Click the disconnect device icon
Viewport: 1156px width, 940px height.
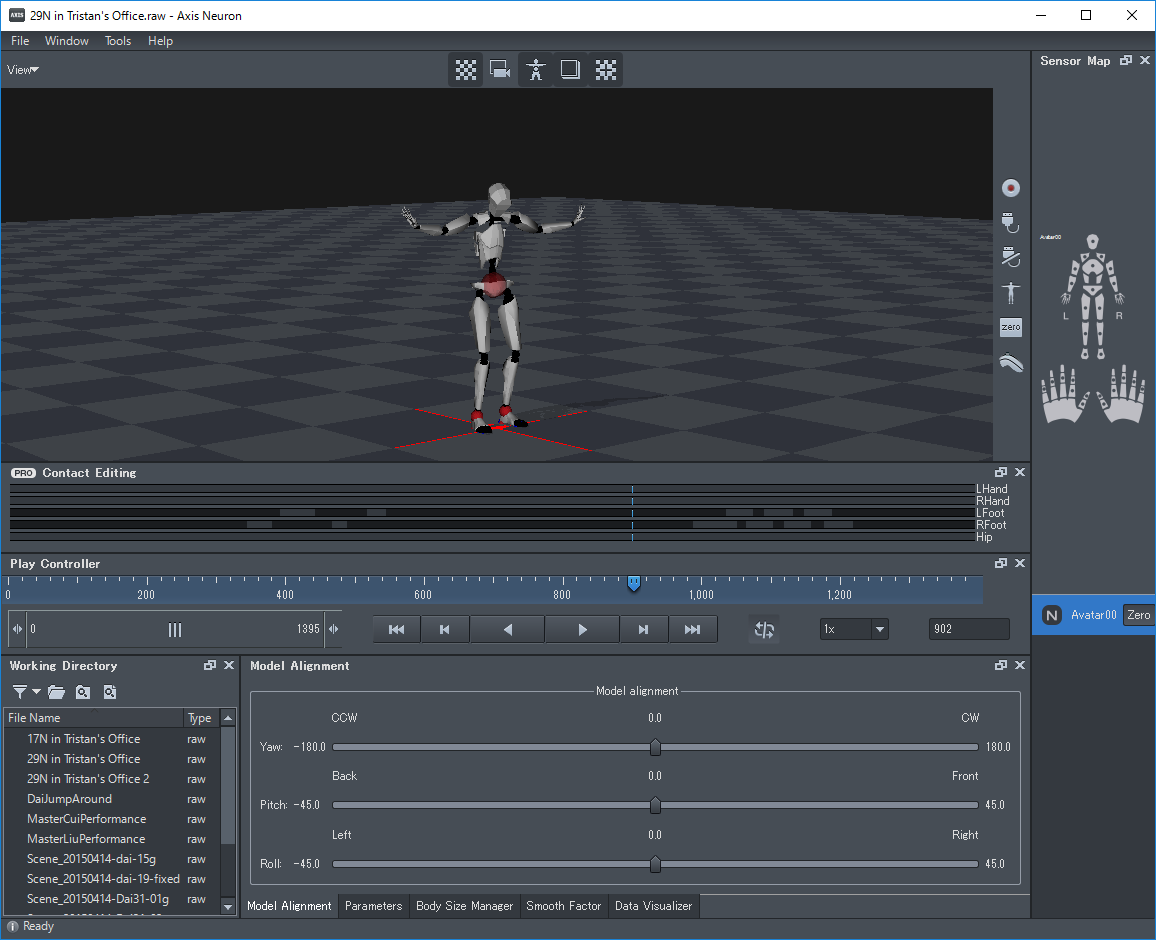click(1010, 257)
